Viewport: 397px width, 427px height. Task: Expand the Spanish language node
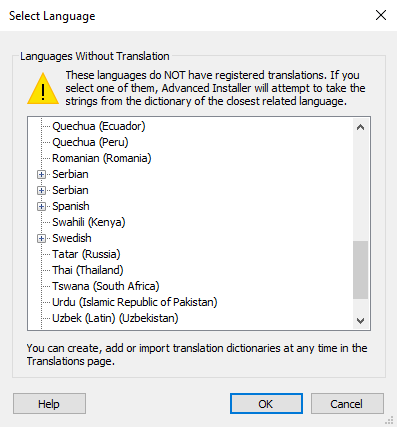tap(41, 206)
